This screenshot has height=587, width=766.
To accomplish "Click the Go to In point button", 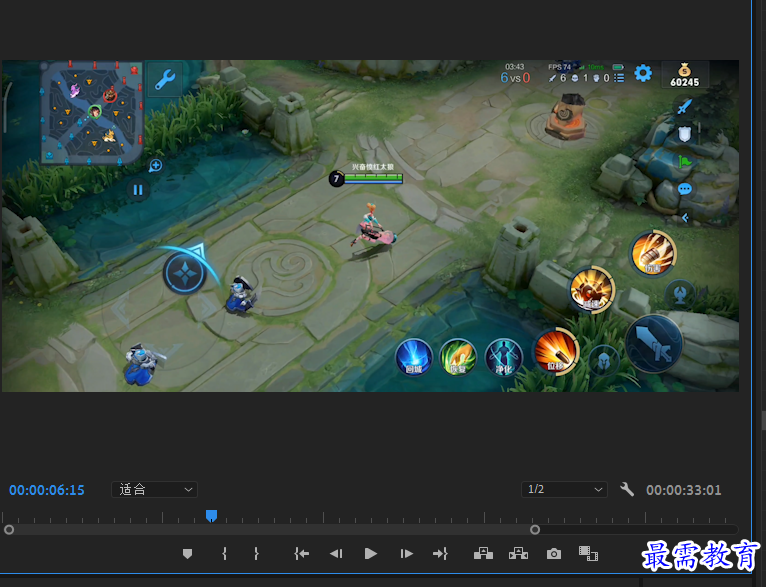I will pyautogui.click(x=301, y=553).
